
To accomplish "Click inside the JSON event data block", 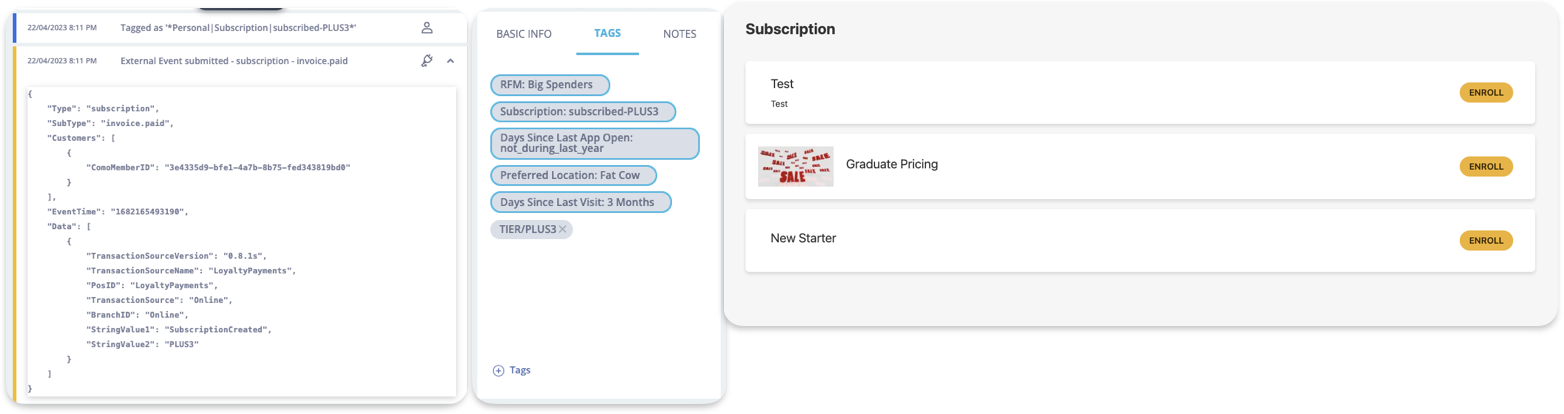I will coord(242,240).
